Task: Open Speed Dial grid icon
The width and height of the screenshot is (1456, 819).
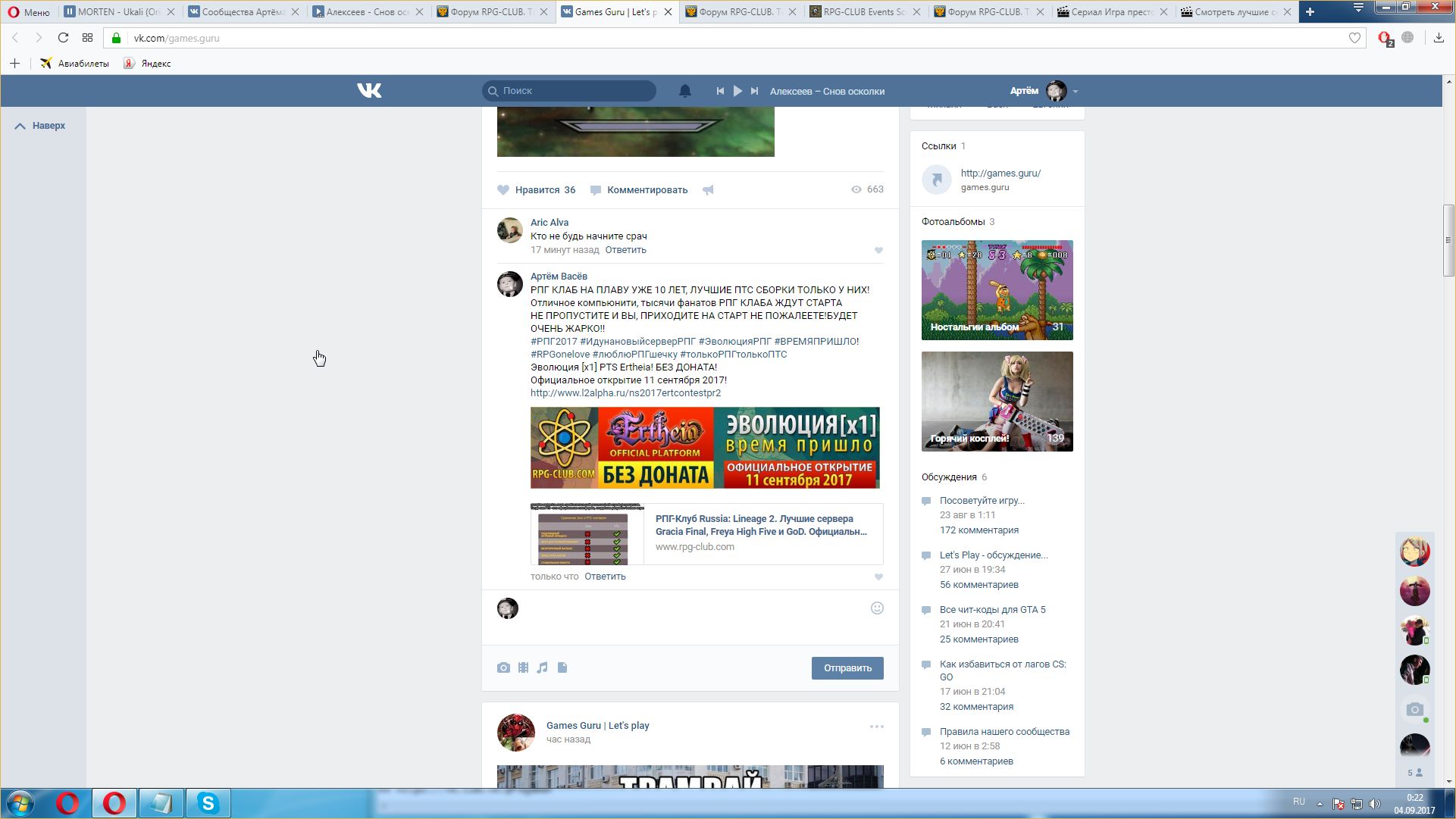Action: (x=87, y=38)
